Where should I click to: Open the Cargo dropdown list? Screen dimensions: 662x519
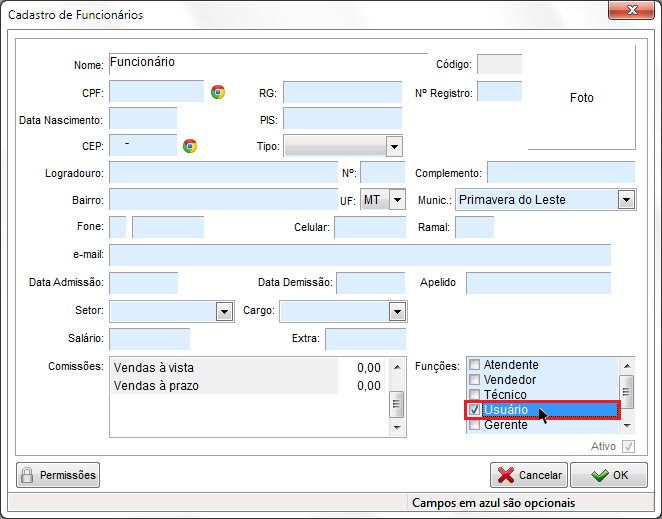pyautogui.click(x=397, y=312)
